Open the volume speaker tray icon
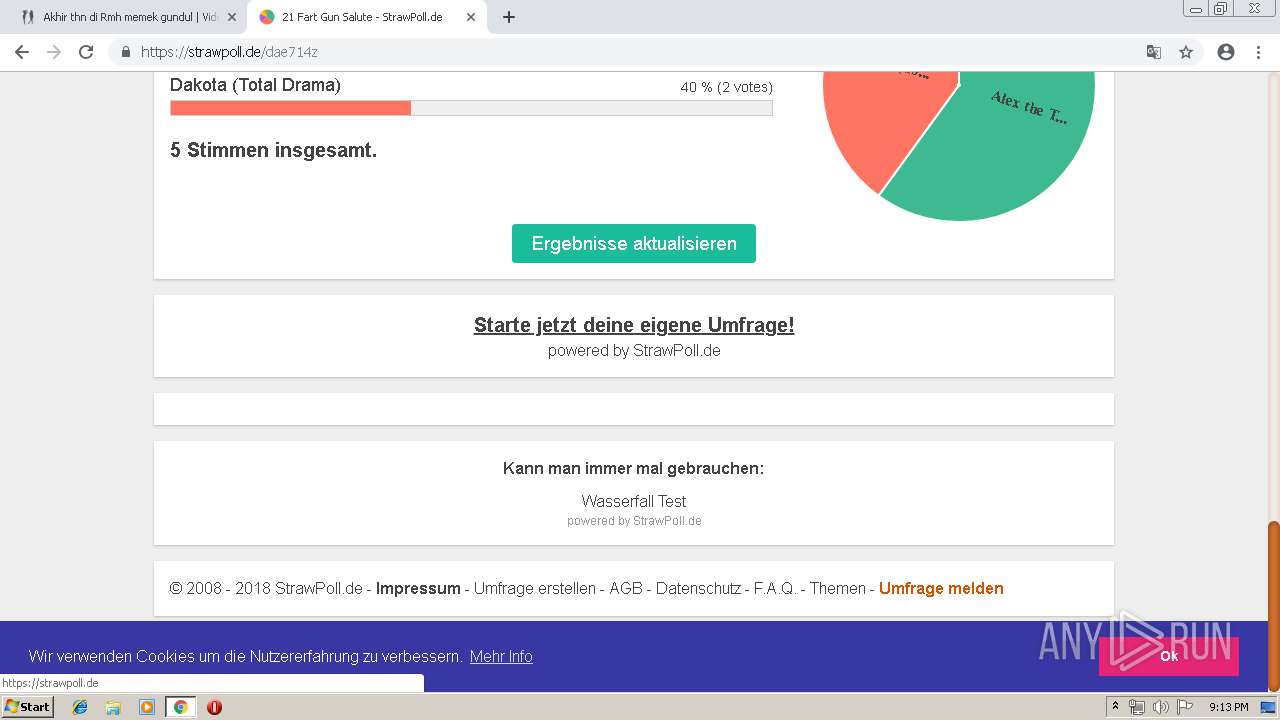 click(1160, 707)
